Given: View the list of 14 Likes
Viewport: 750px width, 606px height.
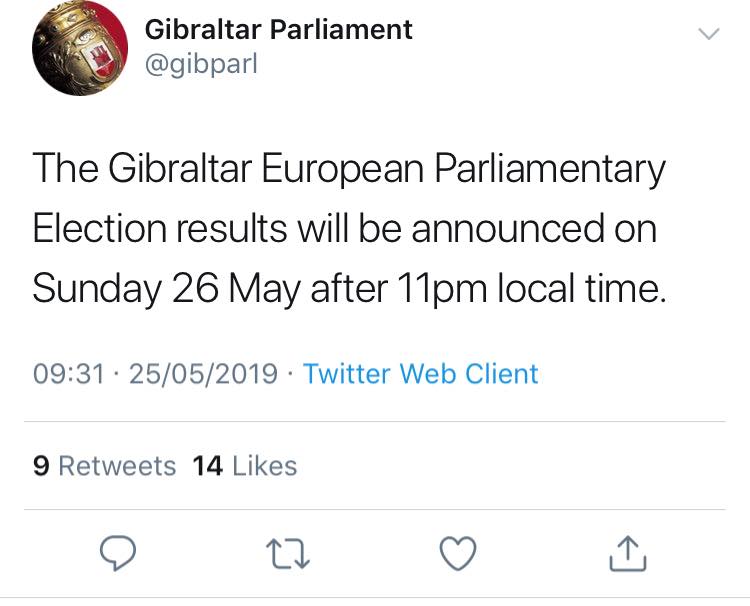Looking at the screenshot, I should click(x=244, y=466).
